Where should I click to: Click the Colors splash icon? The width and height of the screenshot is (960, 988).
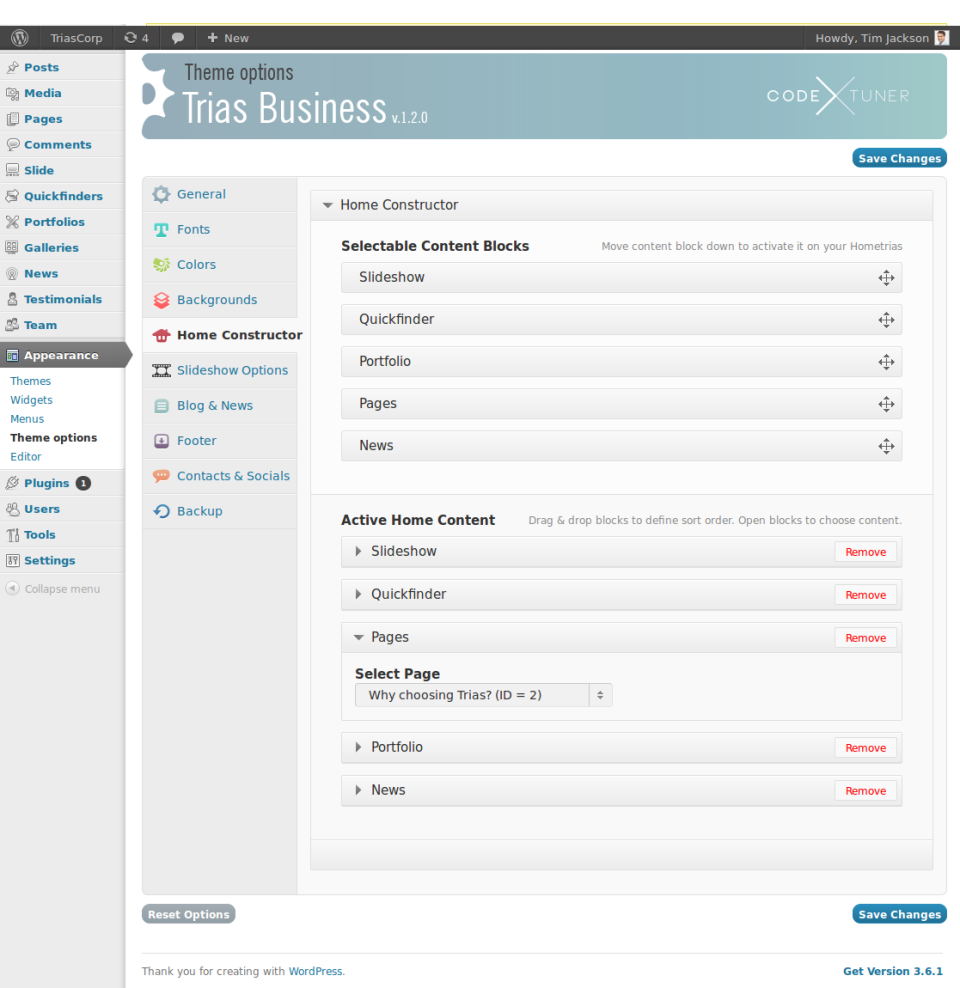click(161, 265)
